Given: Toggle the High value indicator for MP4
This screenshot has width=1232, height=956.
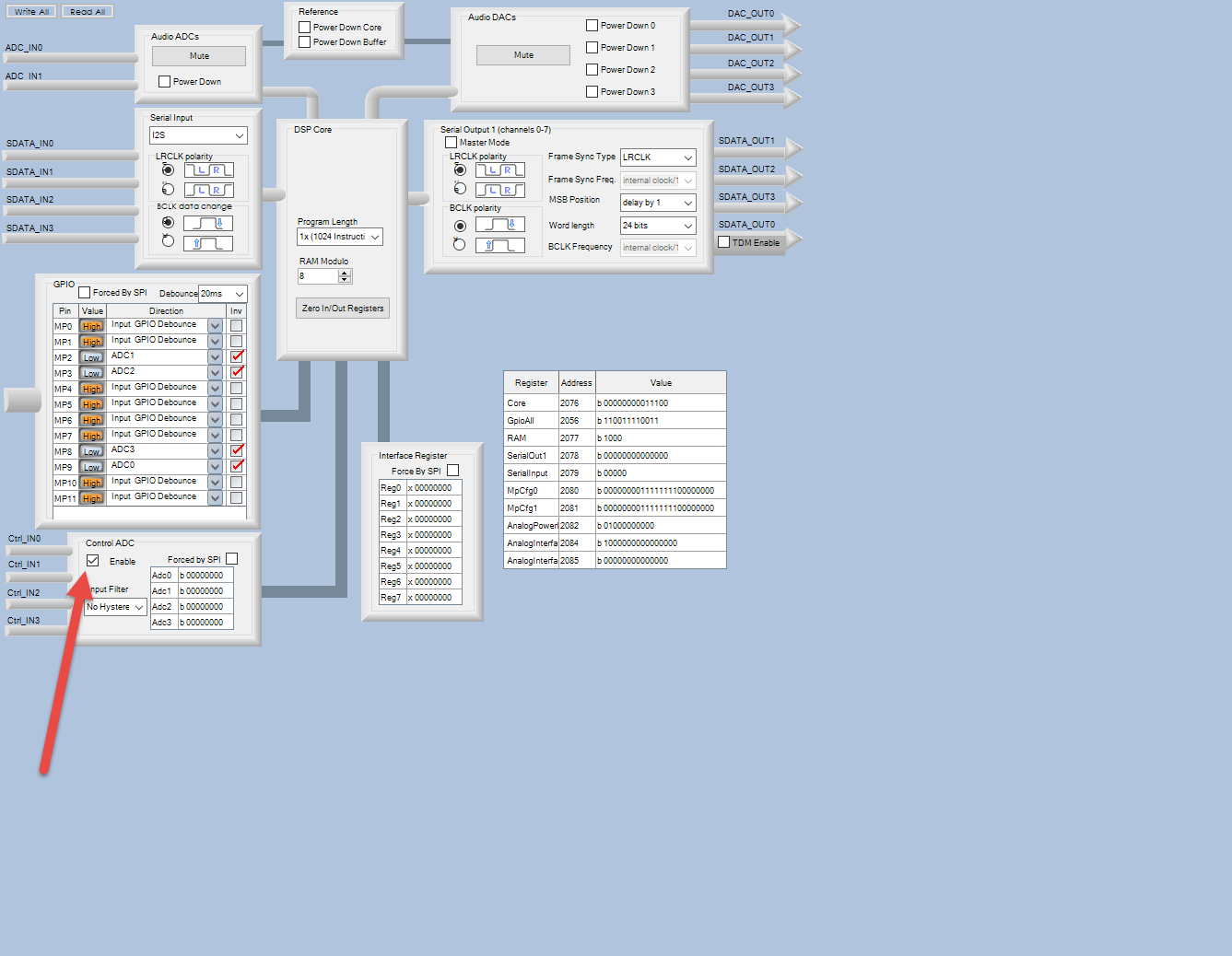Looking at the screenshot, I should click(x=91, y=389).
